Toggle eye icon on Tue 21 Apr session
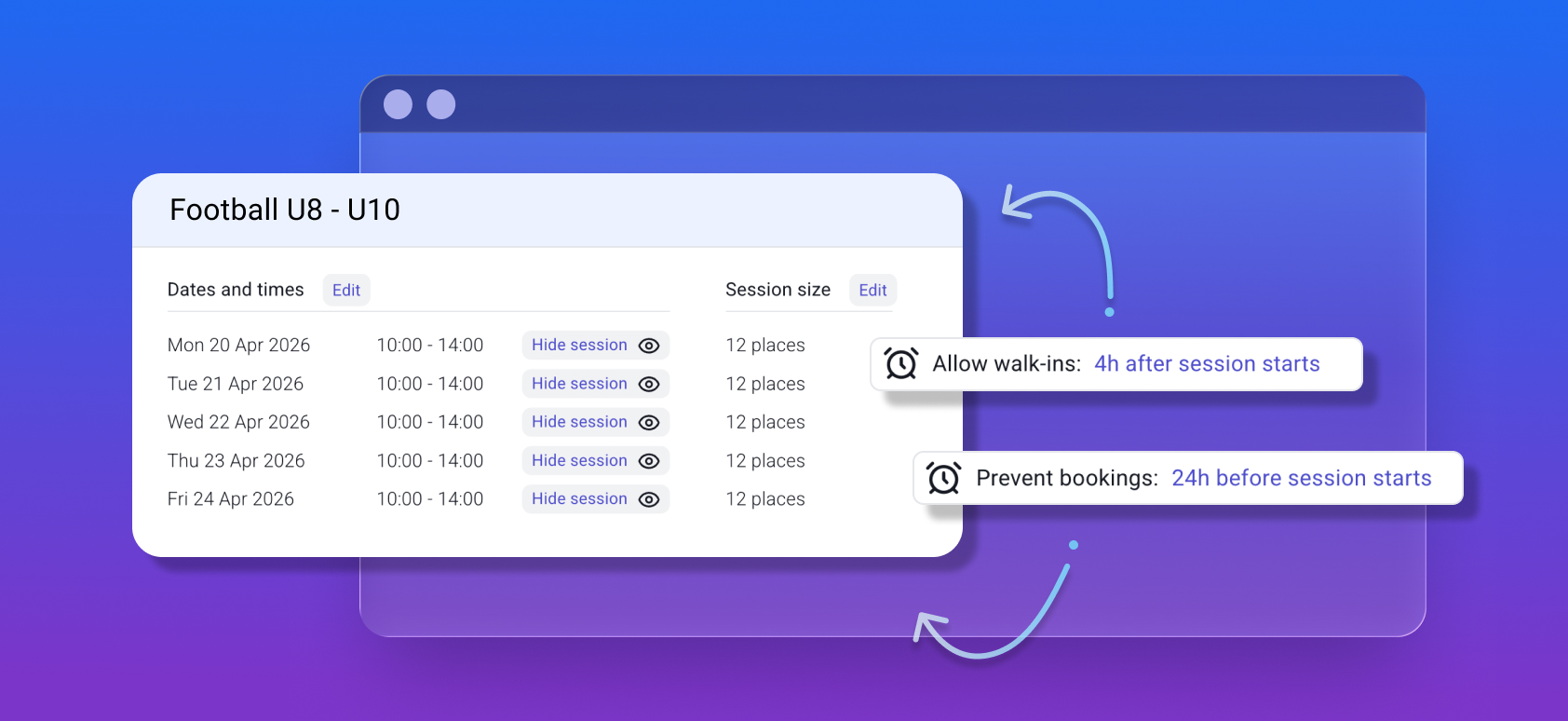This screenshot has height=721, width=1568. pyautogui.click(x=649, y=384)
